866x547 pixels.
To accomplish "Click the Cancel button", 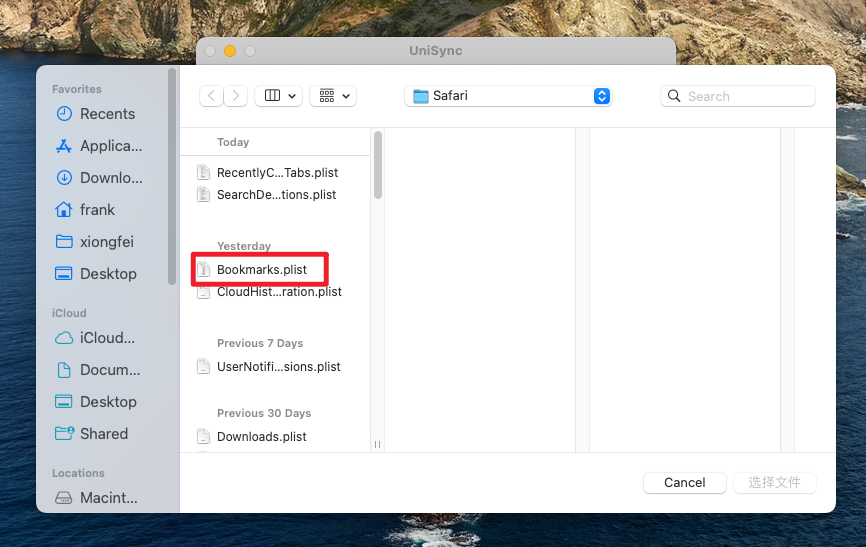I will click(x=684, y=483).
